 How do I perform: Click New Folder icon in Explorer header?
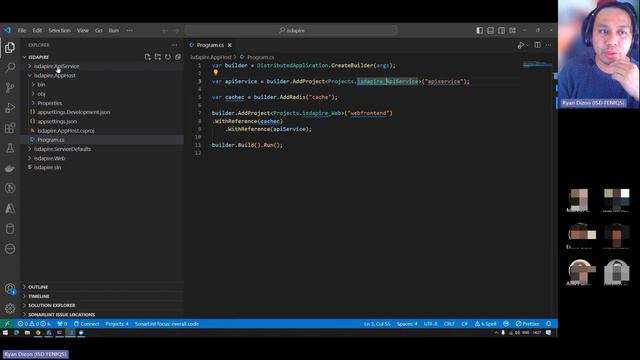point(158,57)
